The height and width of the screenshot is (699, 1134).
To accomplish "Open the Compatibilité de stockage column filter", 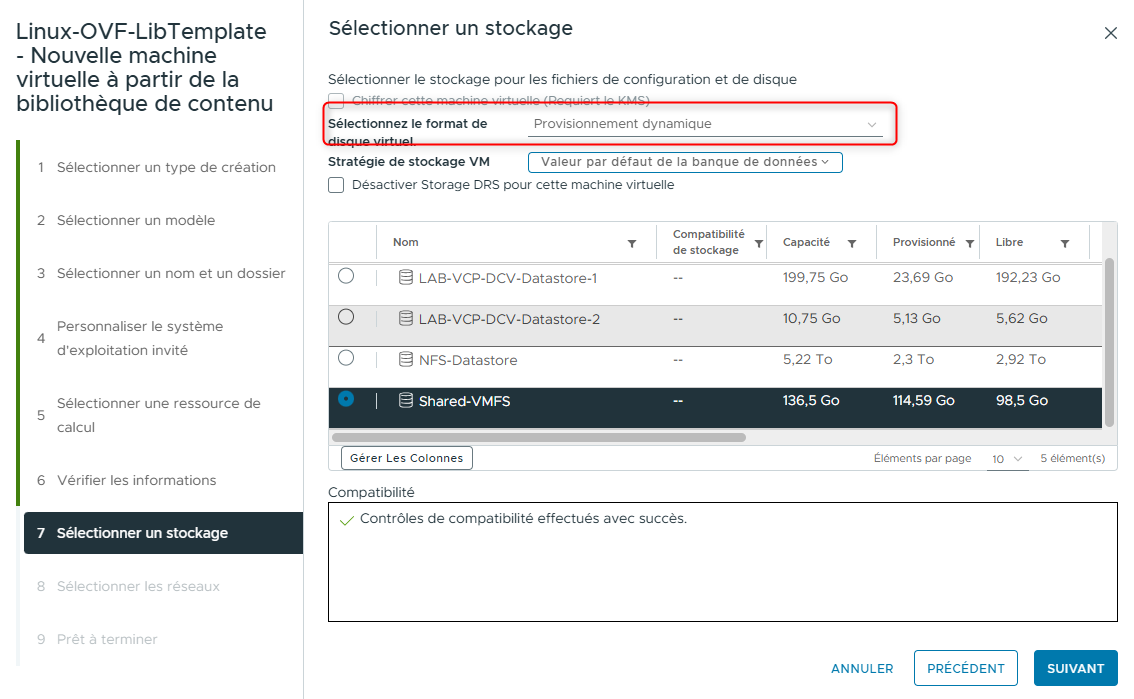I will [758, 242].
